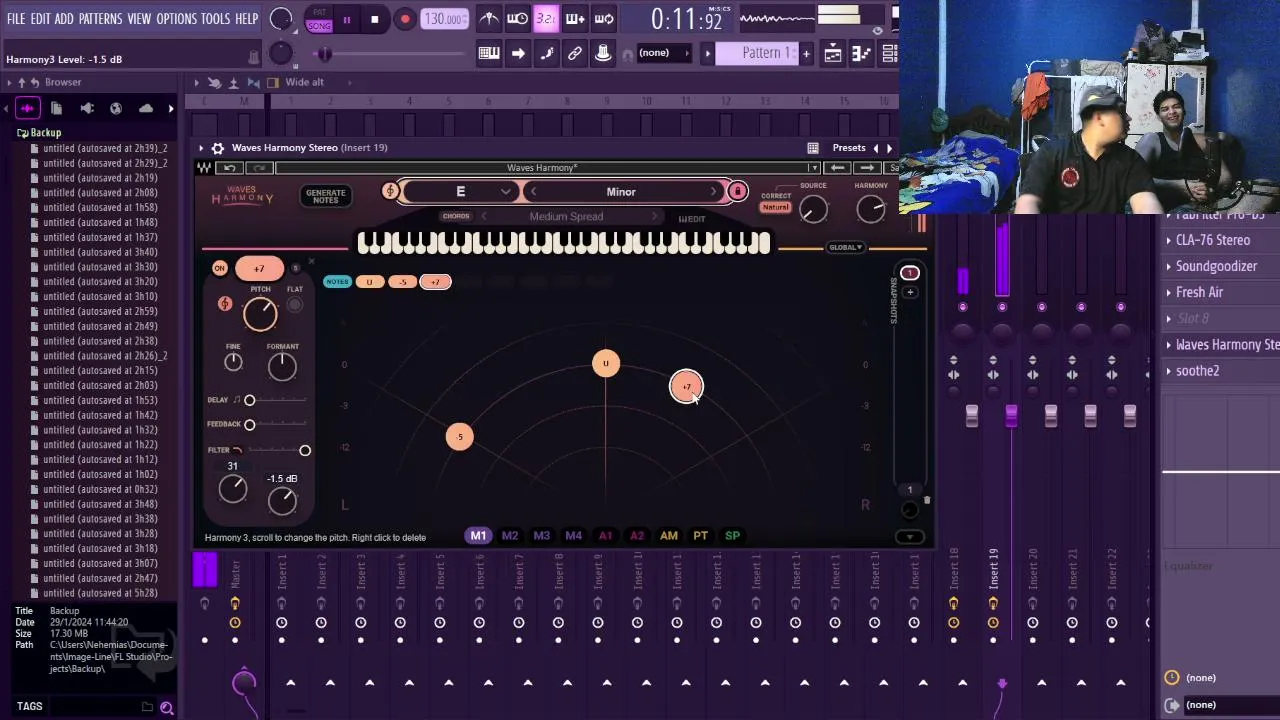Open the FILE menu
The height and width of the screenshot is (720, 1280).
[x=16, y=19]
